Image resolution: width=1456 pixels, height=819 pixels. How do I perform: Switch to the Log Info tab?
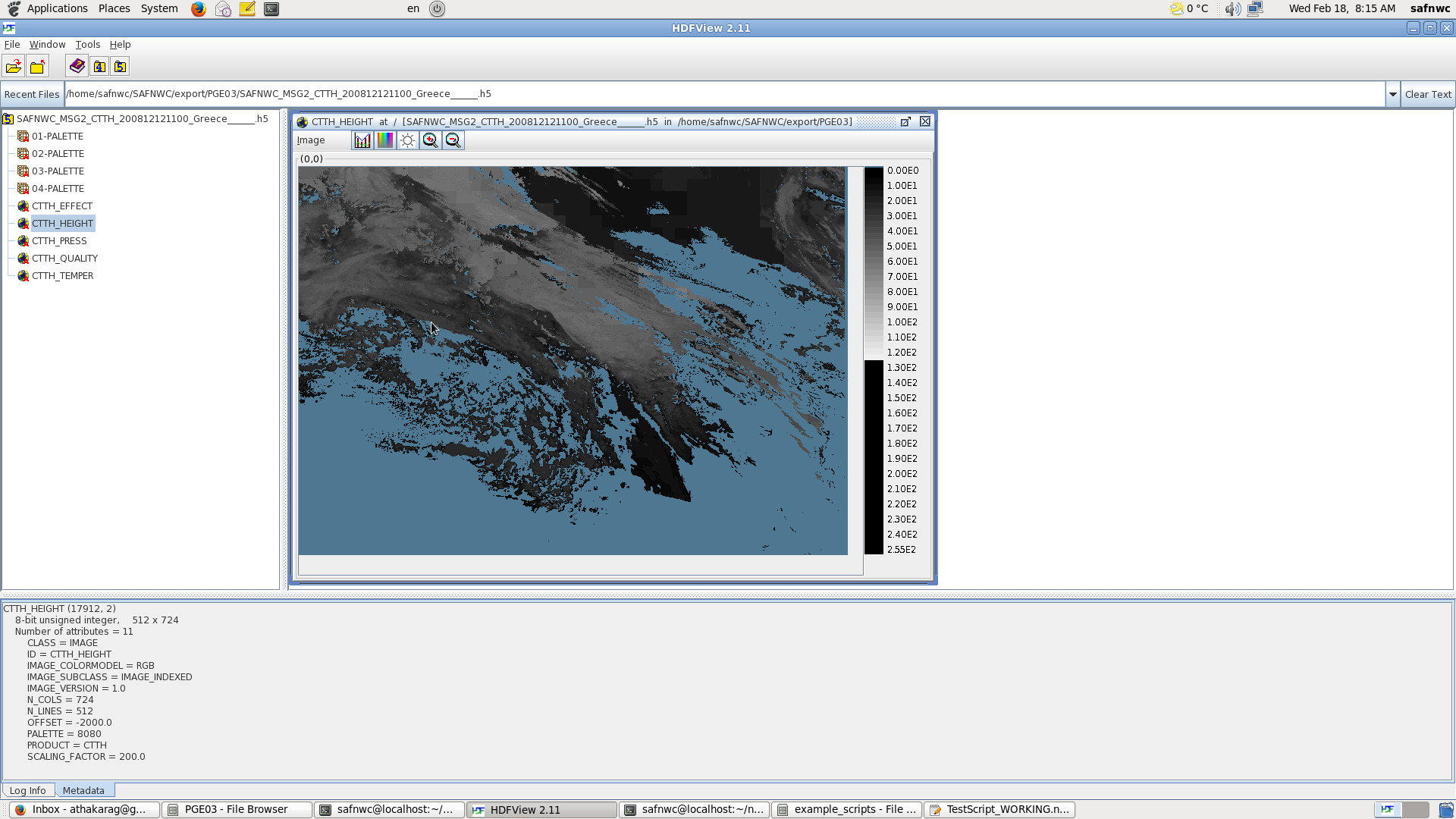[x=27, y=790]
